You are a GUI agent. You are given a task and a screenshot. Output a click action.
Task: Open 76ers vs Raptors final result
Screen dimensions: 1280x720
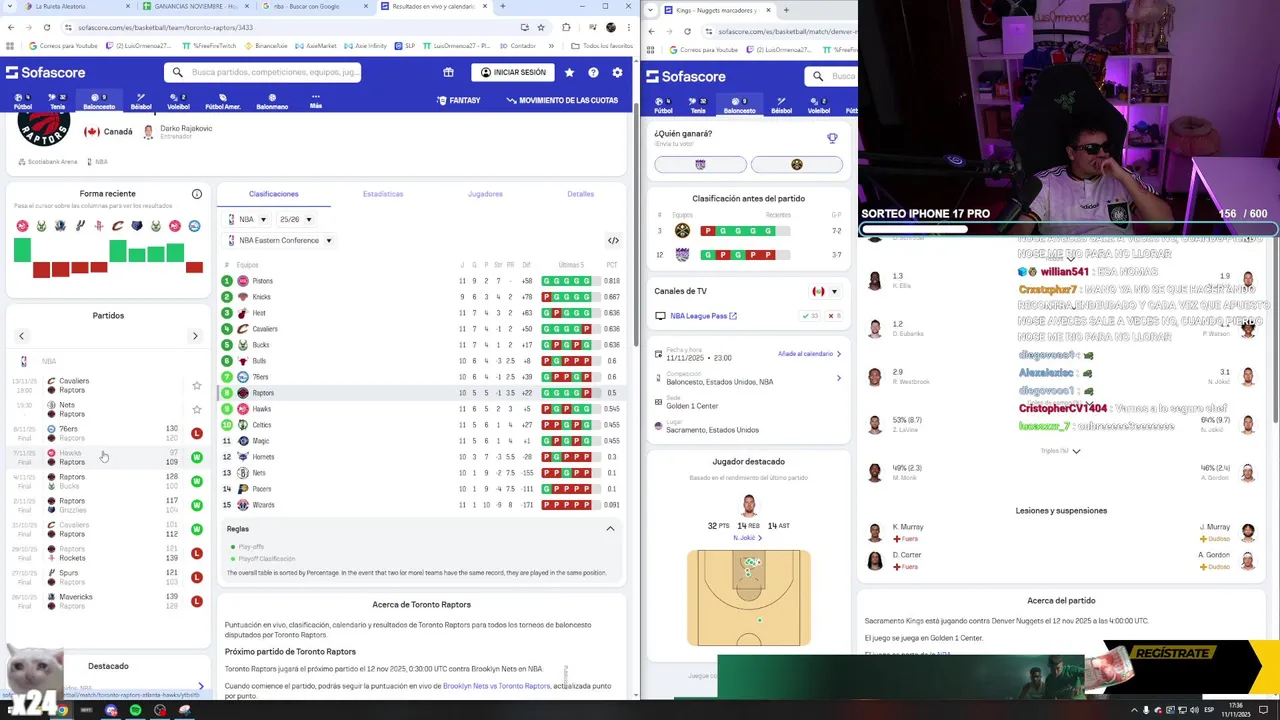point(108,433)
